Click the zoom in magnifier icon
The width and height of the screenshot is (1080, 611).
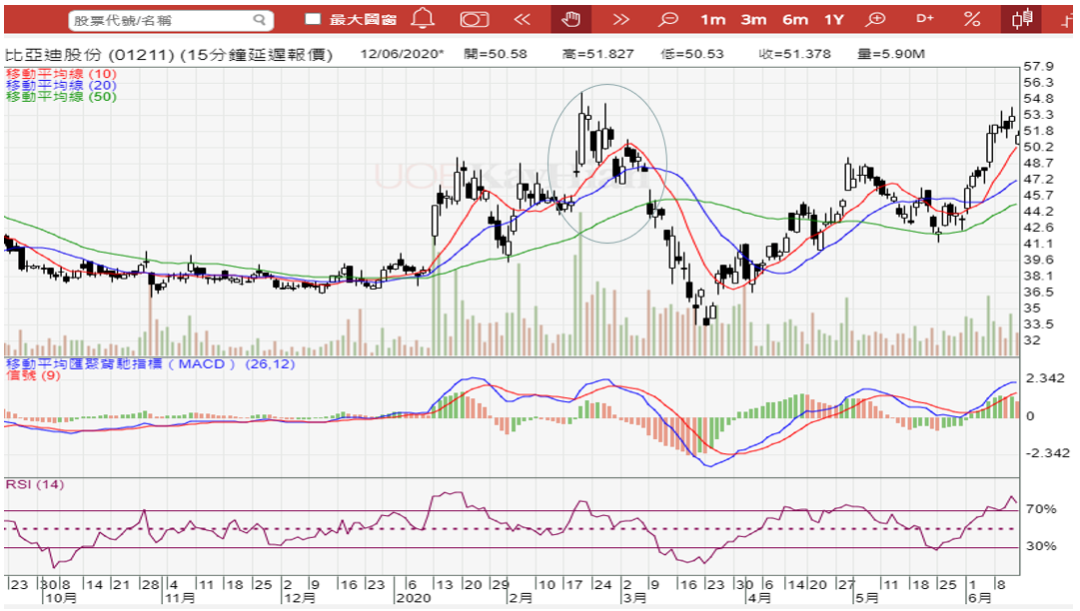[x=876, y=19]
